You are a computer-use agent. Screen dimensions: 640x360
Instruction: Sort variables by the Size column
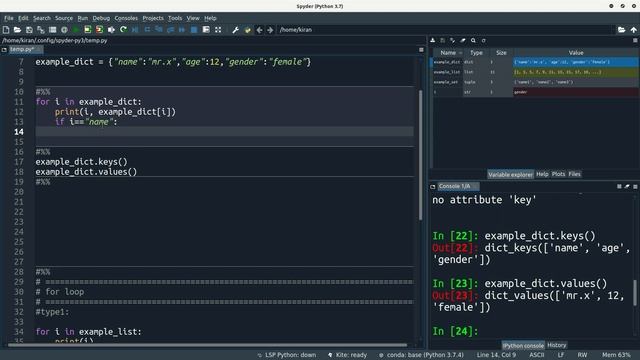(x=501, y=53)
